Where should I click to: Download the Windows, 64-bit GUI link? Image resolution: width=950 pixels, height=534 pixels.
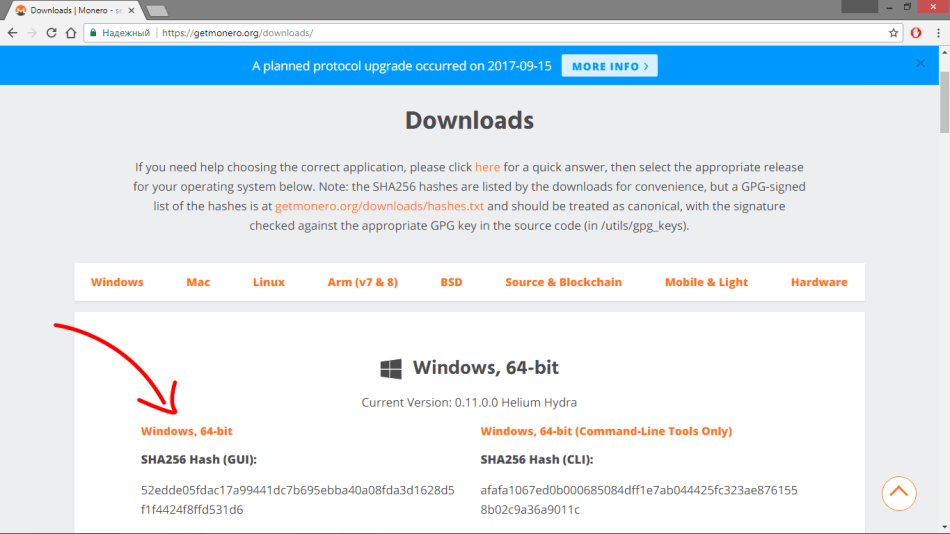(187, 431)
